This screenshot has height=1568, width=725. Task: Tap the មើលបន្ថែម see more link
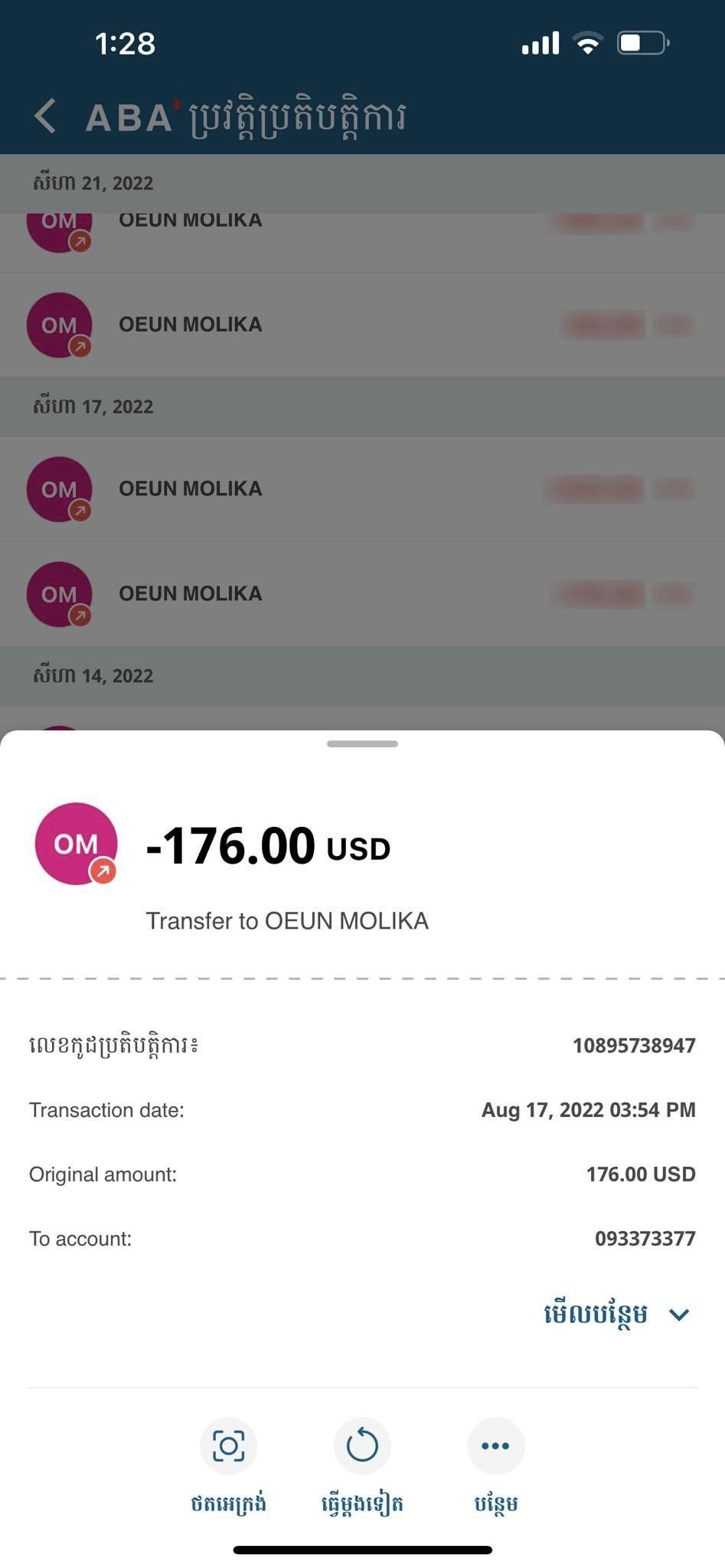pos(596,1315)
